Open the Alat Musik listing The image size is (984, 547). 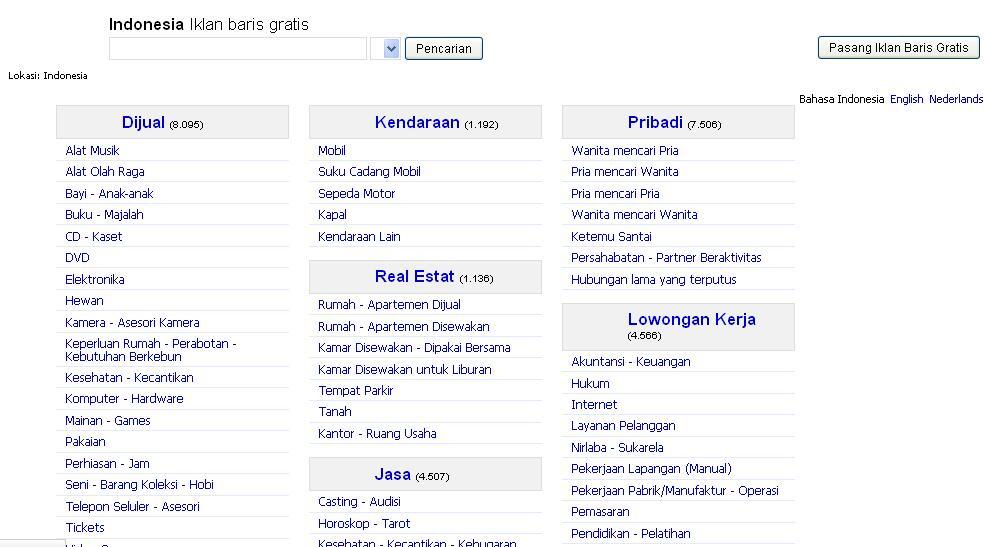coord(92,151)
